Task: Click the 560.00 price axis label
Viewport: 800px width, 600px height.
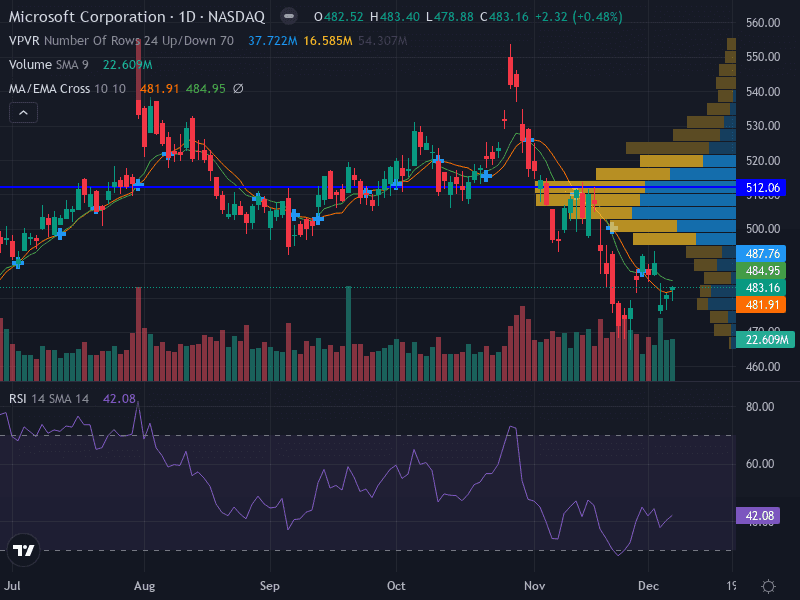Action: click(x=763, y=22)
